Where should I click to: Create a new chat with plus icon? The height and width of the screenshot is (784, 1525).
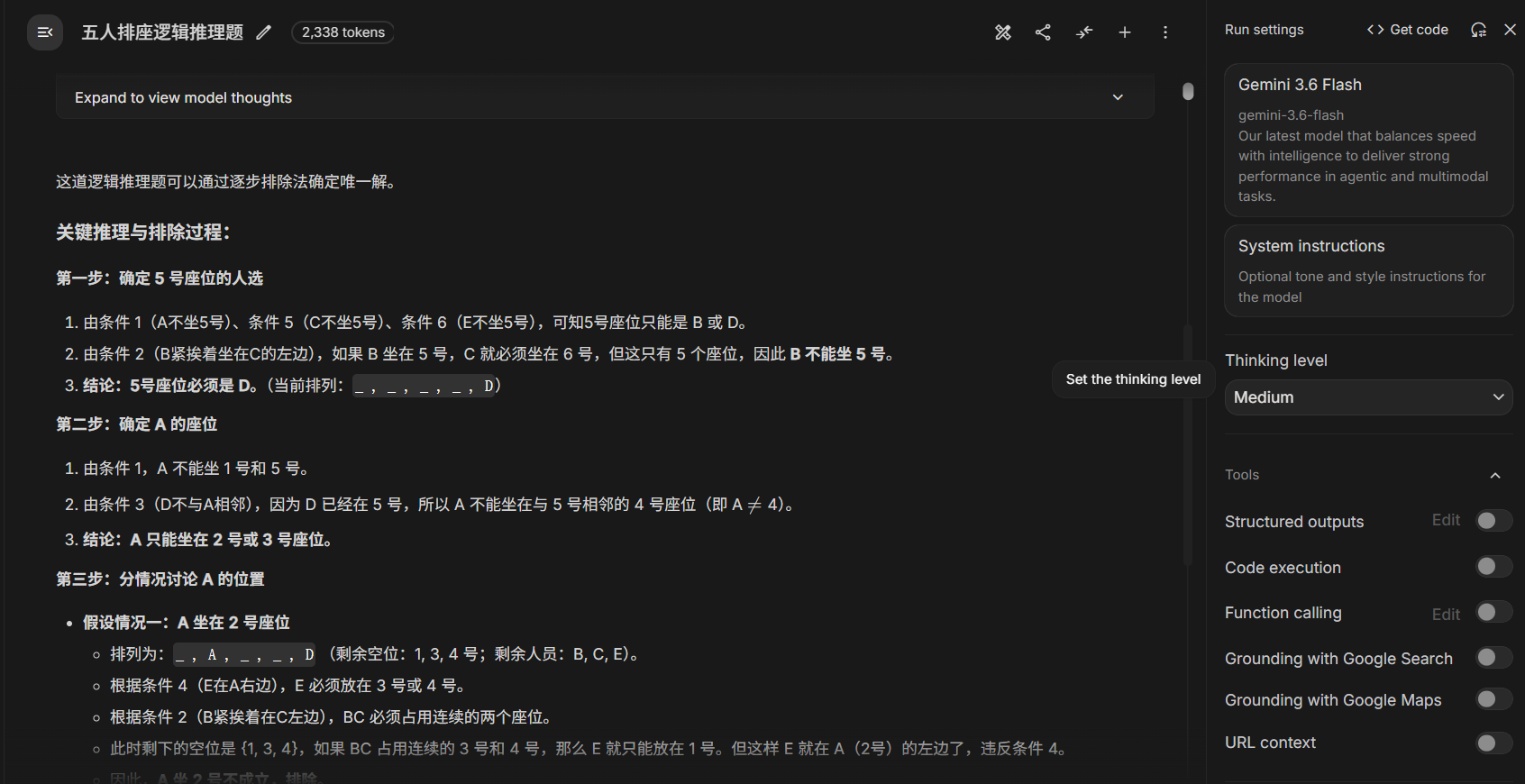click(1125, 32)
